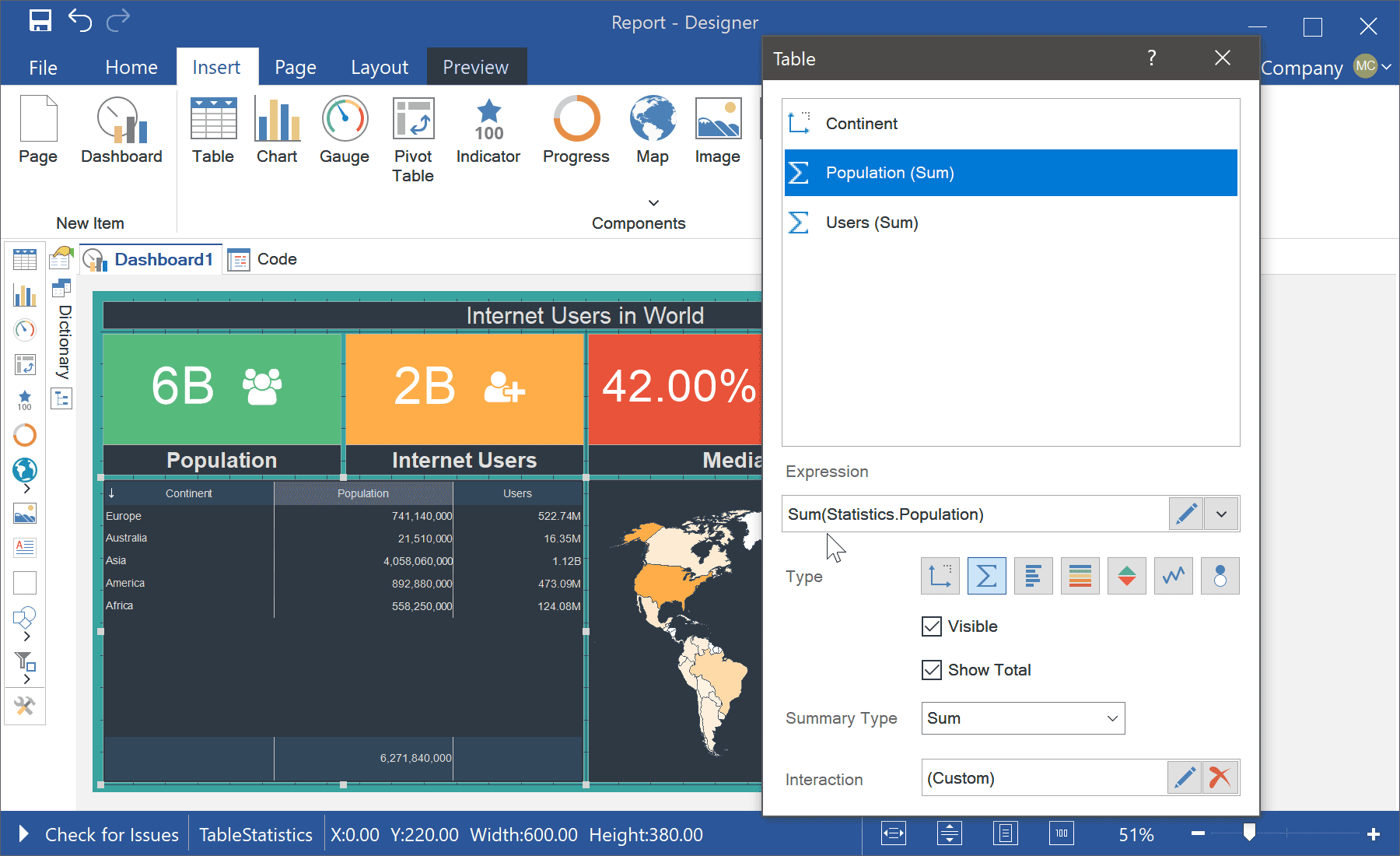
Task: Open help for the Table dialog
Action: tap(1151, 58)
